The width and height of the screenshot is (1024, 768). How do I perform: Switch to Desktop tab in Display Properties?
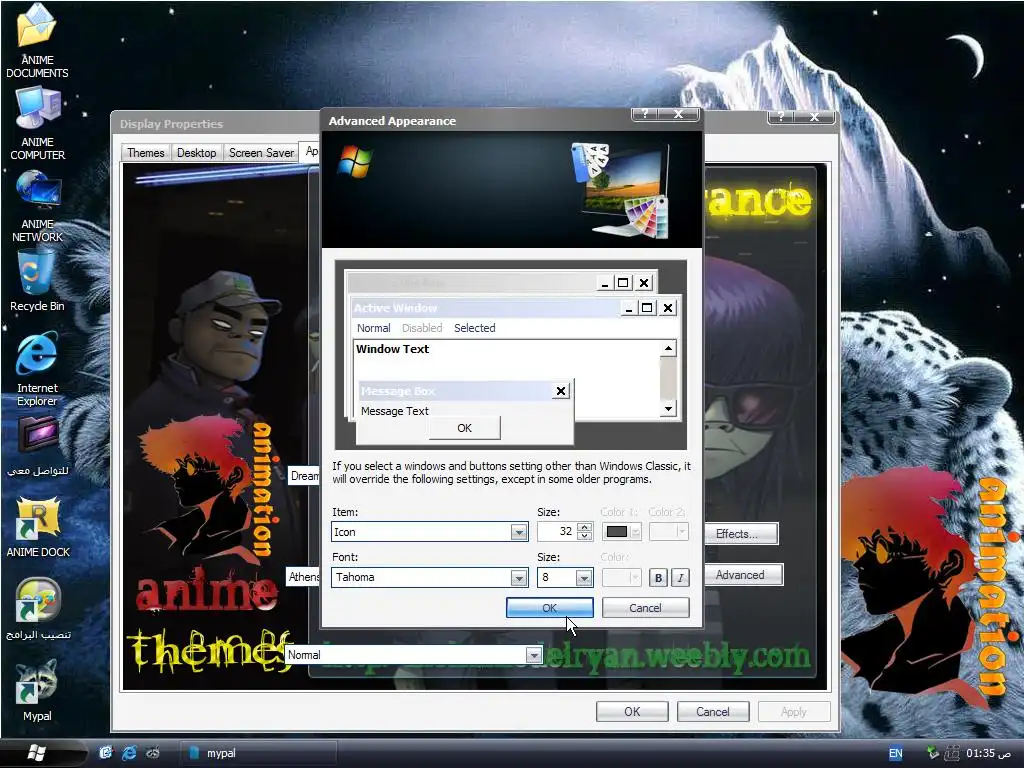pyautogui.click(x=197, y=153)
